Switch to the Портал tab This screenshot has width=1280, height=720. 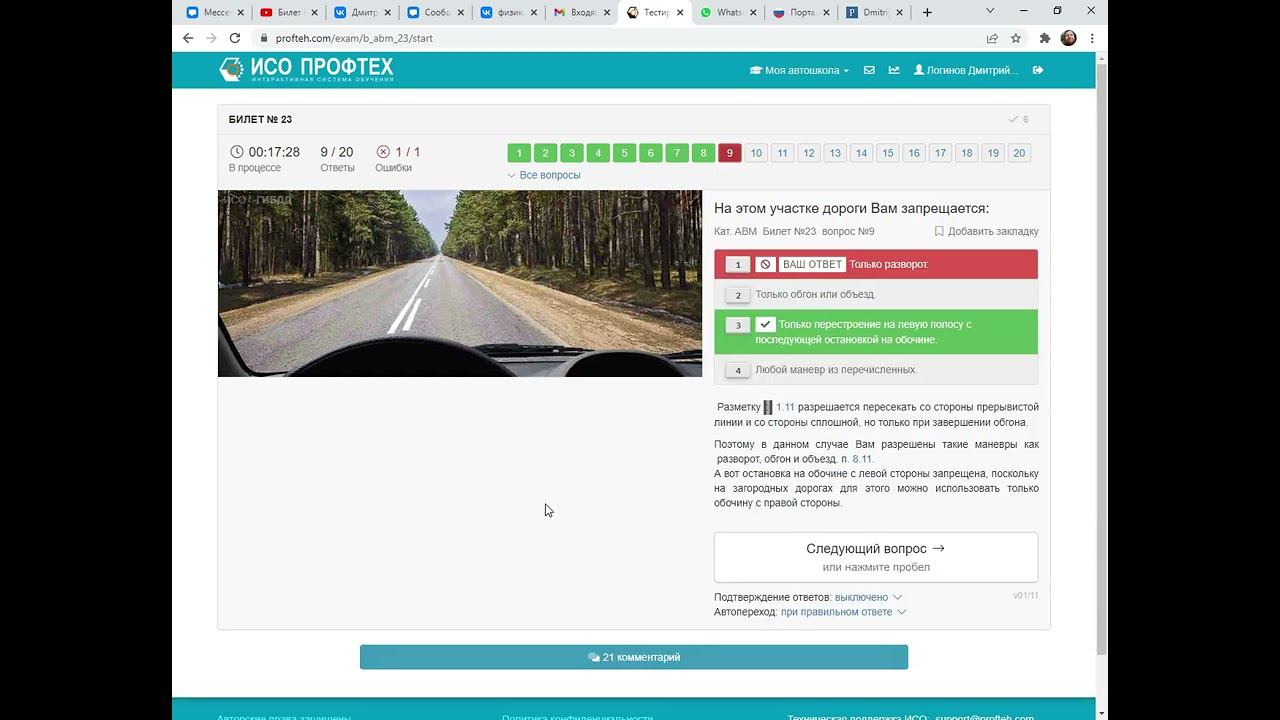(802, 12)
